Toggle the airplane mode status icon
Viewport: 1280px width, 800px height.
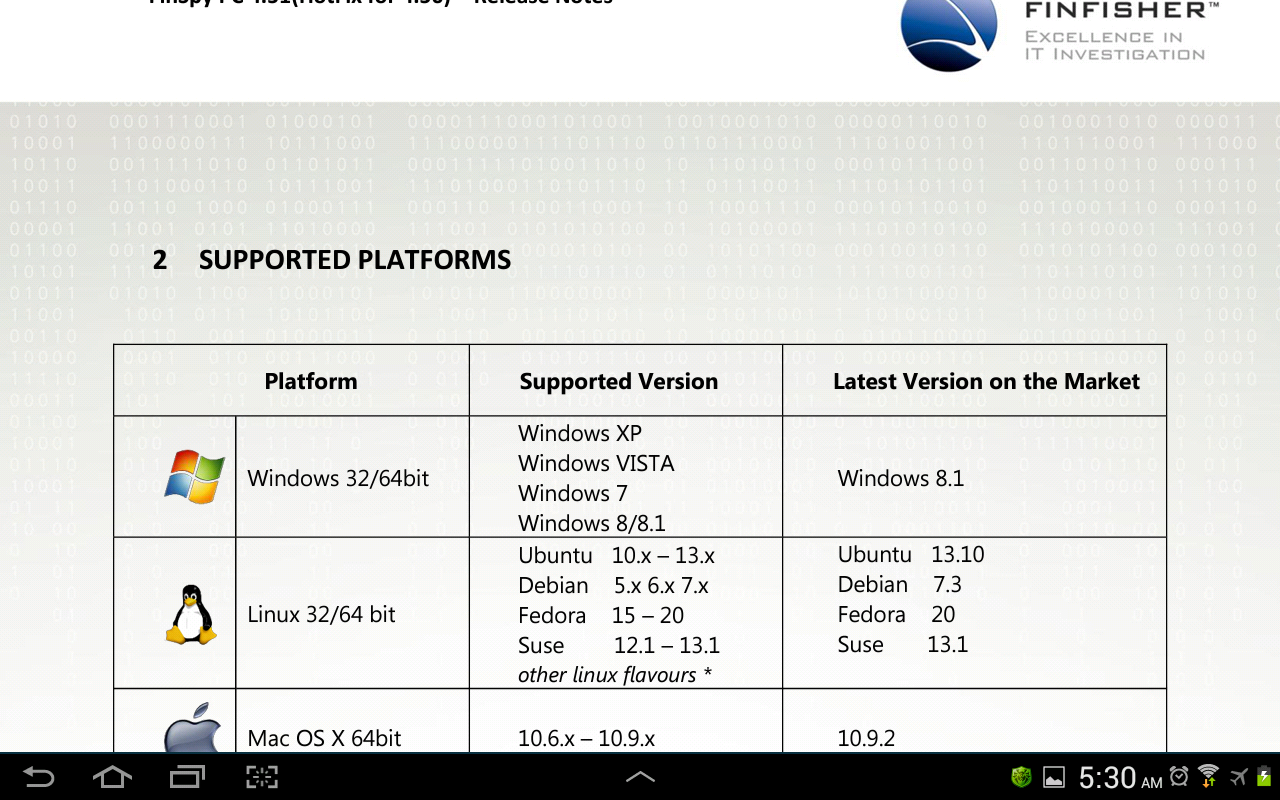pos(1238,776)
